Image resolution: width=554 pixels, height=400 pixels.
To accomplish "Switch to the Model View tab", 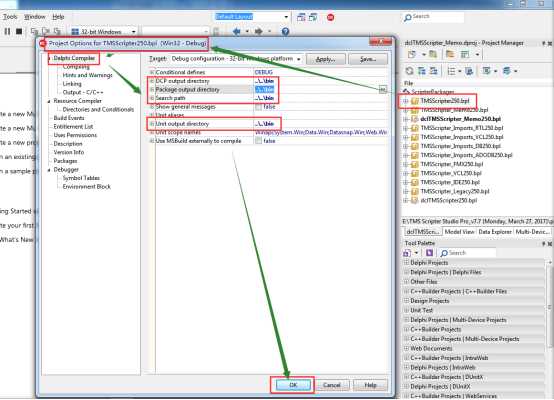I will (459, 232).
